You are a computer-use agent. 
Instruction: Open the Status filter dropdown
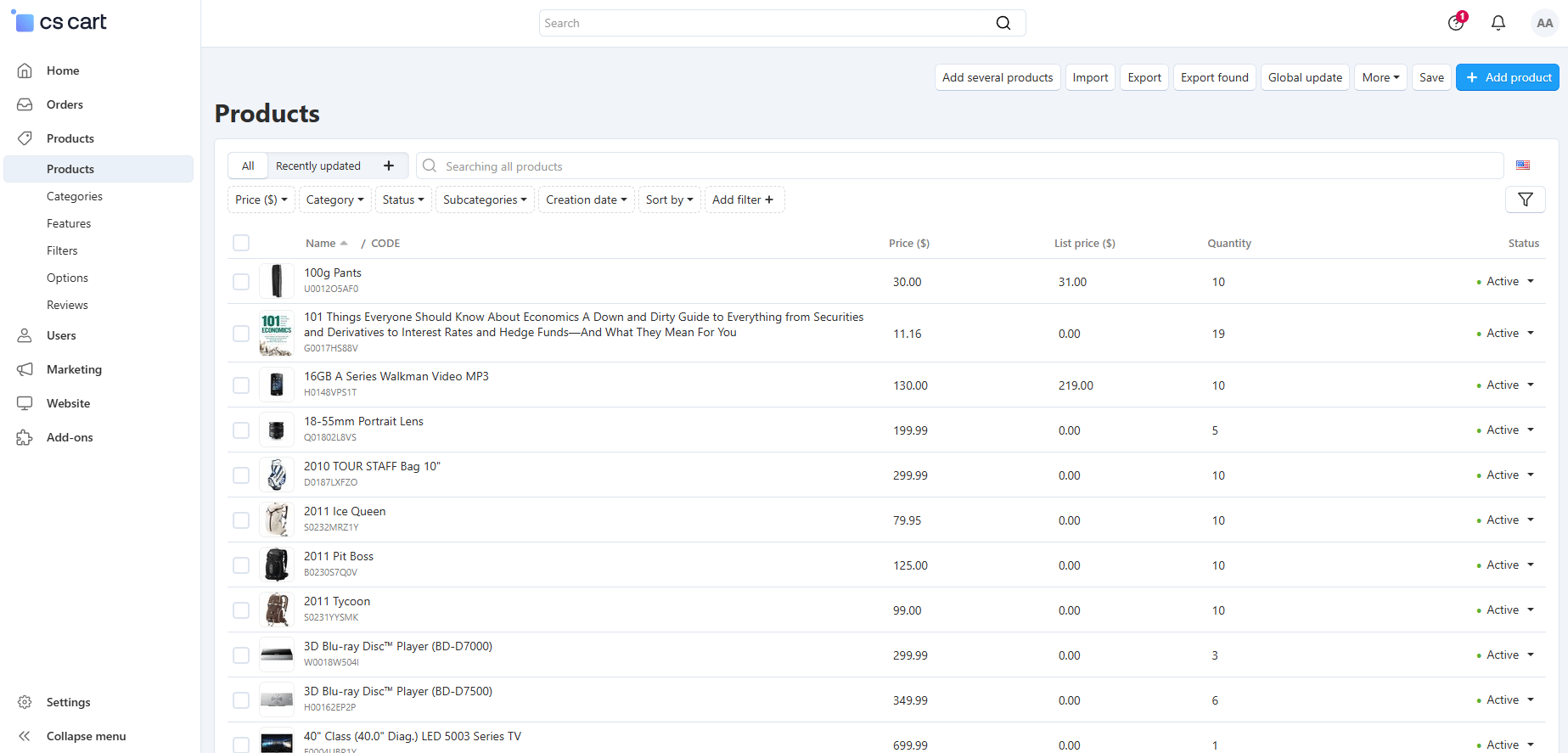tap(403, 199)
